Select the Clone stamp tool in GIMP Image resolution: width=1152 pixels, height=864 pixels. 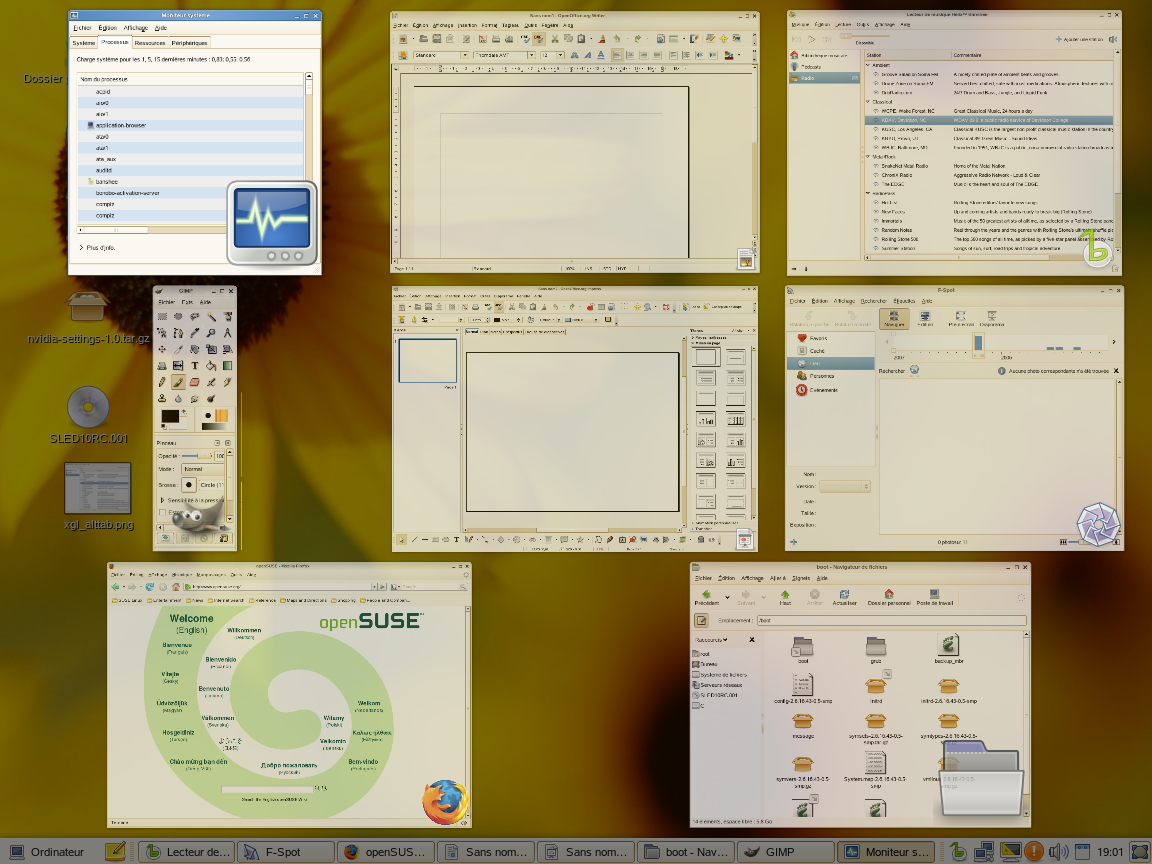point(162,398)
